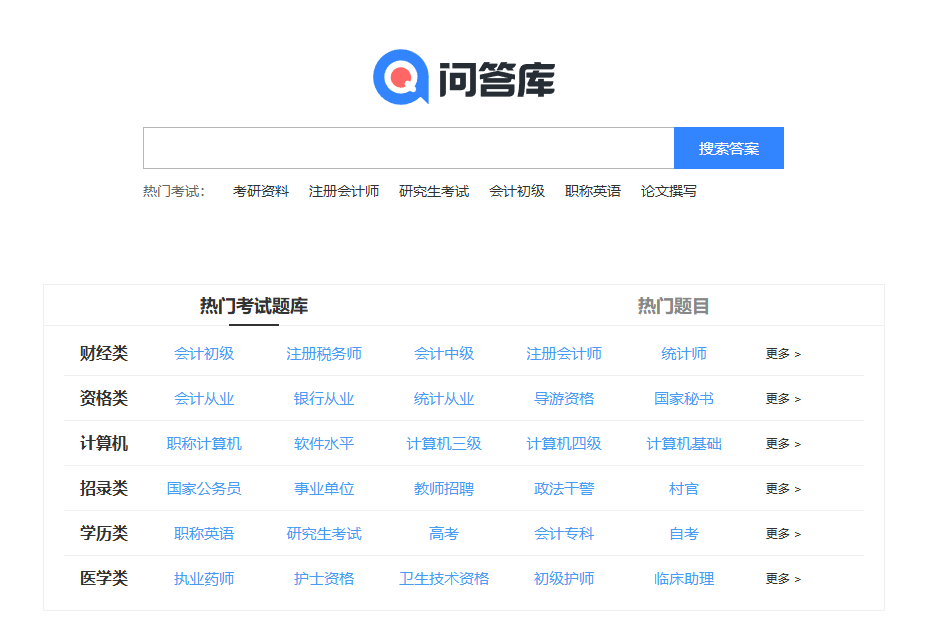Select the 医学类 category heading

click(104, 578)
